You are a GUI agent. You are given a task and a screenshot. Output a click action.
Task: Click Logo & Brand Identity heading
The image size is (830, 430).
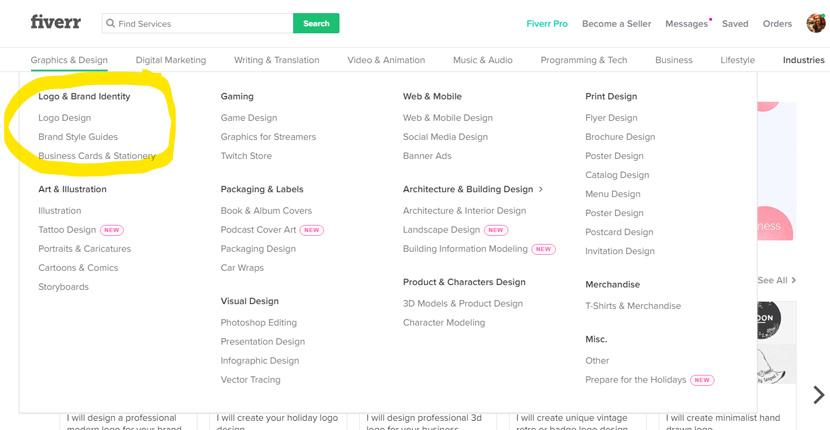[84, 96]
